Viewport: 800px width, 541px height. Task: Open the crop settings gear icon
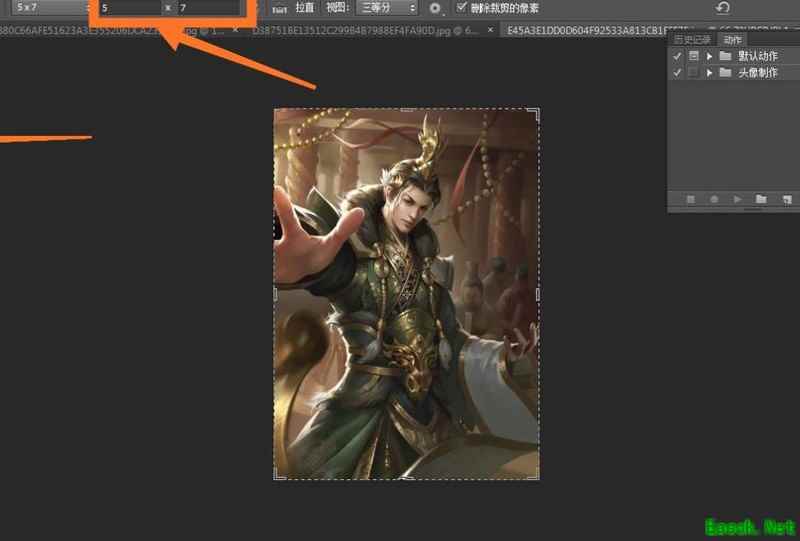[436, 8]
